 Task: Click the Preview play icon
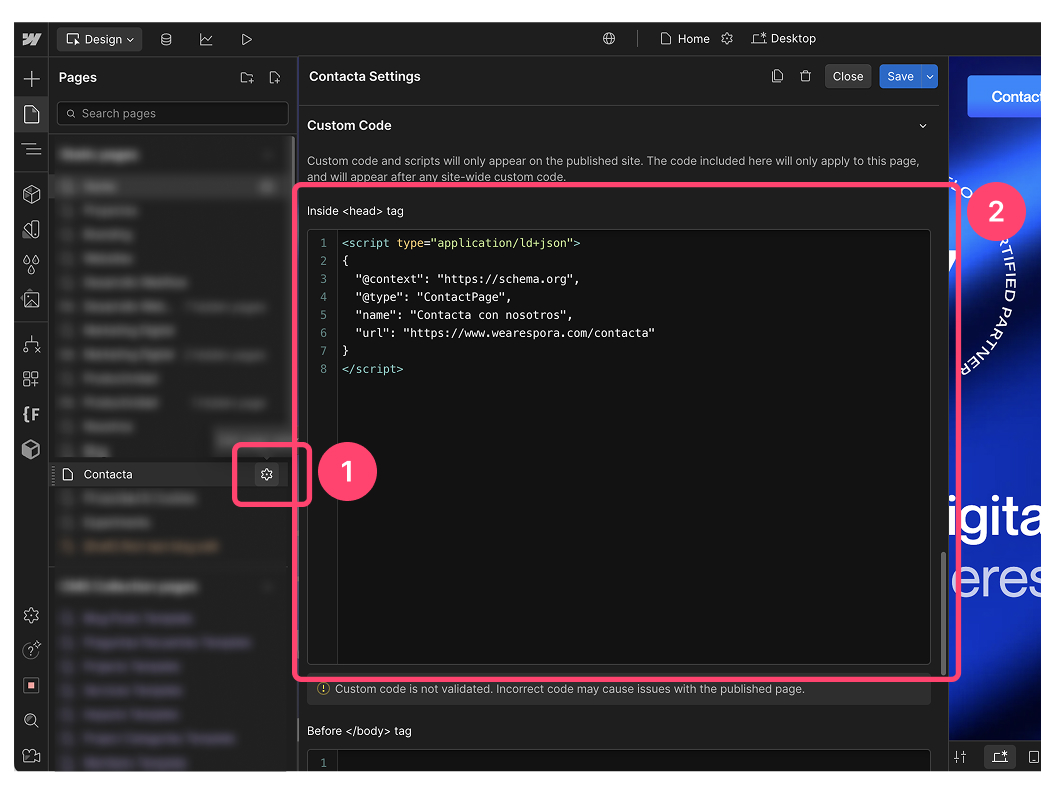pyautogui.click(x=246, y=39)
